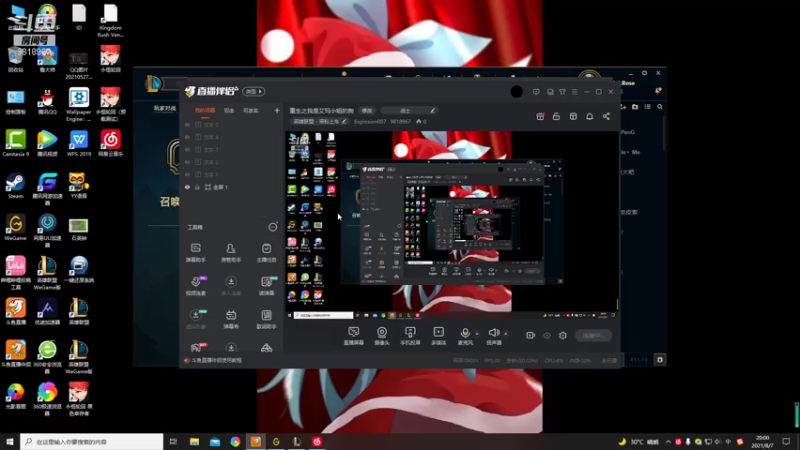
Task: Click the Wallpaper Engine desktop shortcut
Action: (79, 104)
